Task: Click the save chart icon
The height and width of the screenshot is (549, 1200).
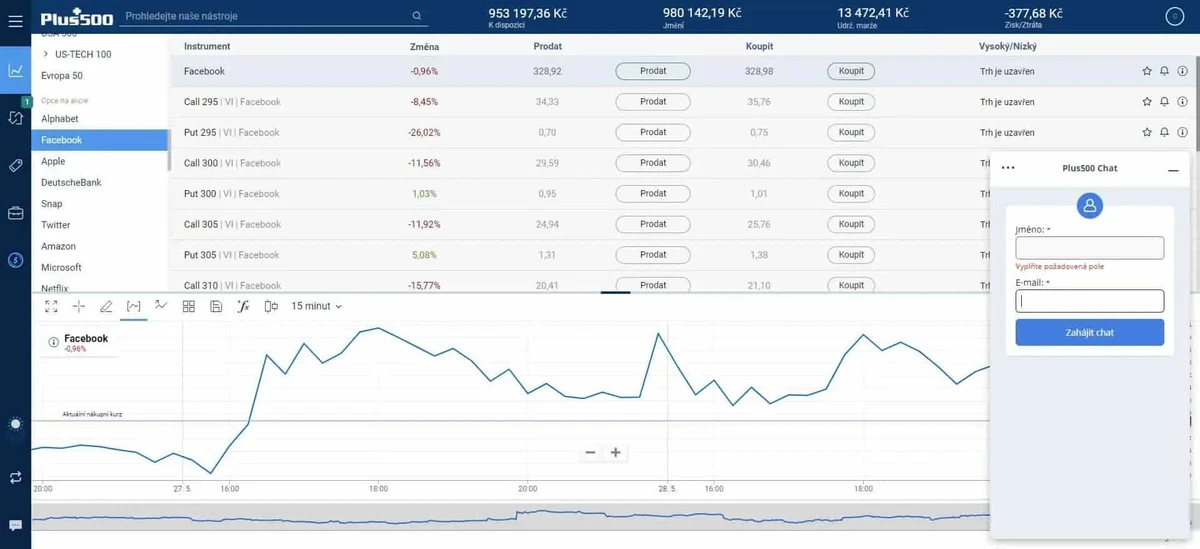Action: pos(216,306)
